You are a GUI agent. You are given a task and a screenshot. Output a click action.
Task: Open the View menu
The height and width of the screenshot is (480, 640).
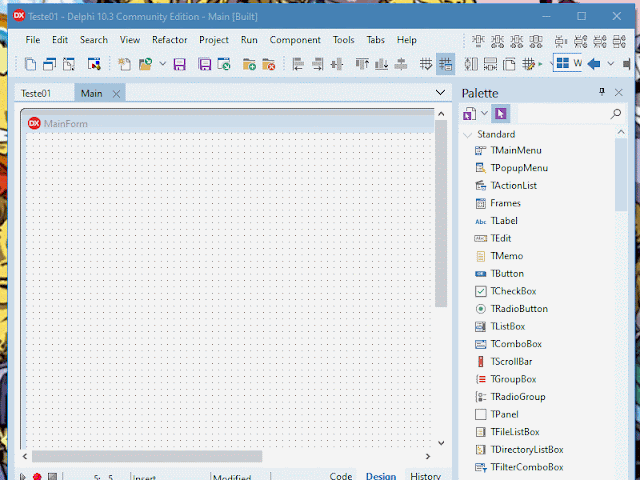tap(130, 40)
